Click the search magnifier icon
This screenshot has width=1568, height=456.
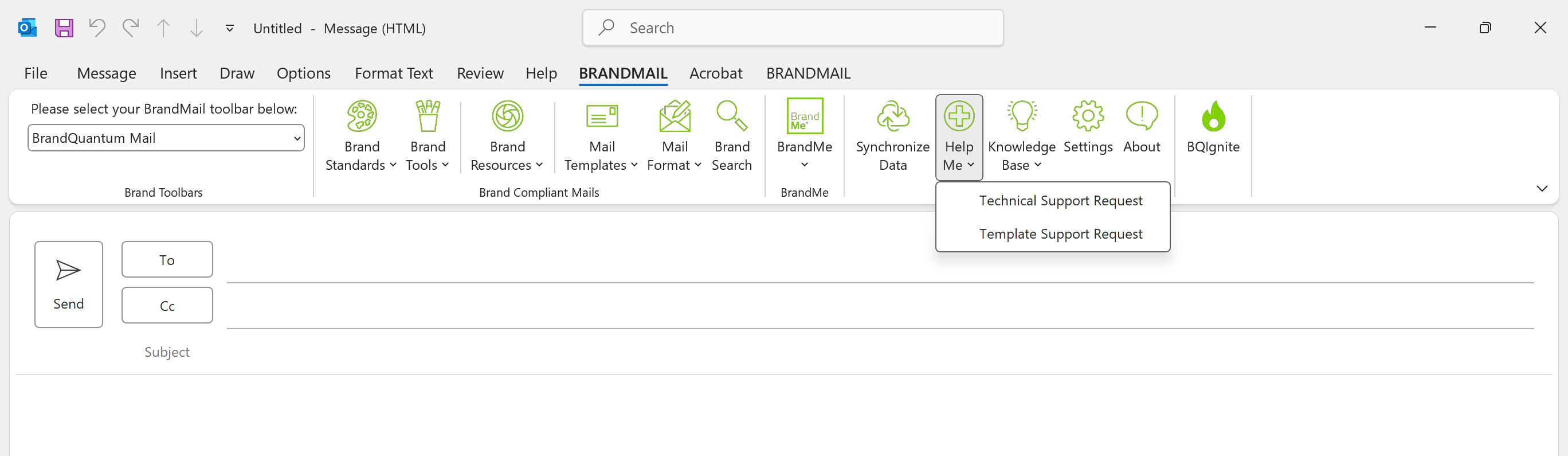coord(606,28)
